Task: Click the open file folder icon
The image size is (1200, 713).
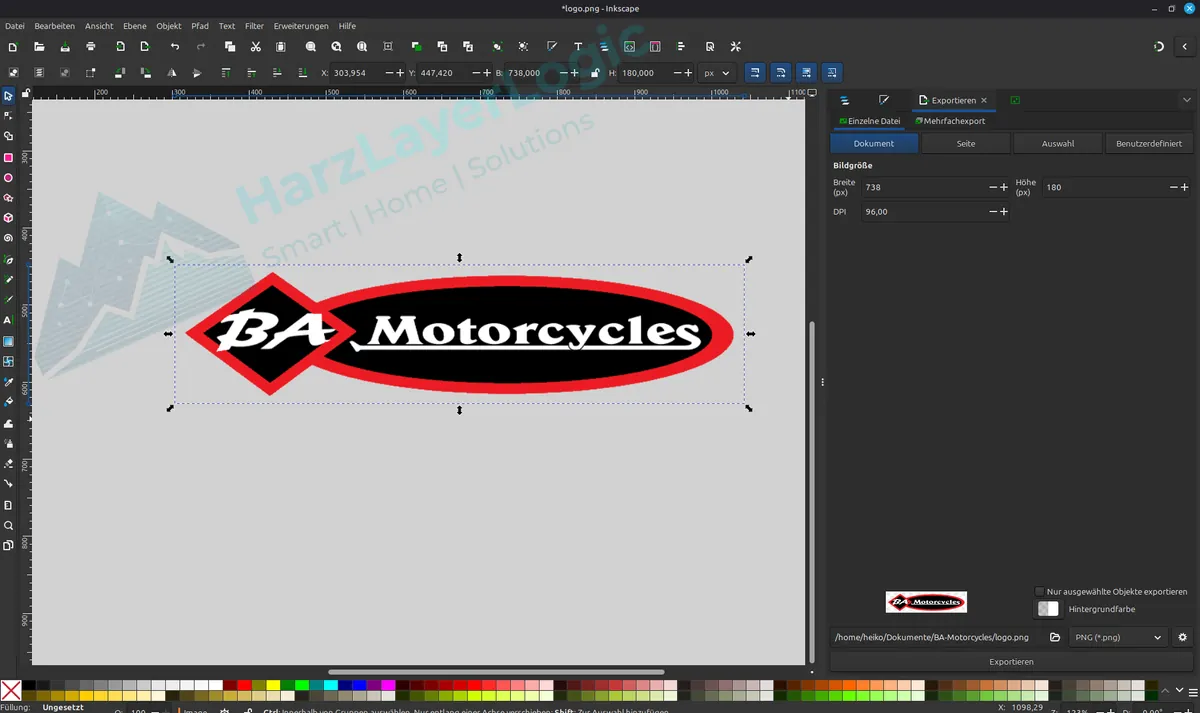Action: (39, 46)
